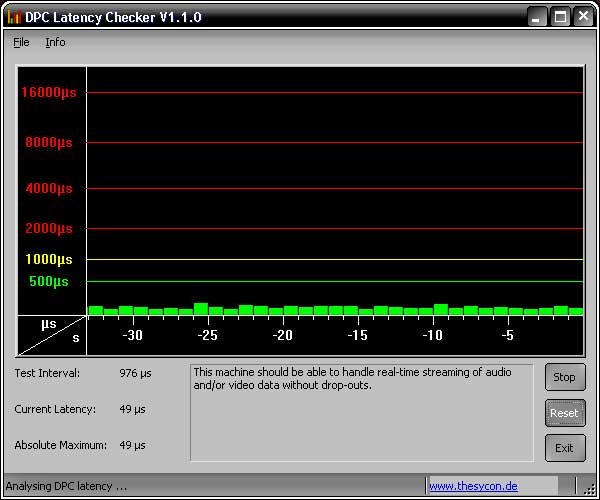The width and height of the screenshot is (600, 500).
Task: Click the Current Latency label
Action: click(55, 409)
